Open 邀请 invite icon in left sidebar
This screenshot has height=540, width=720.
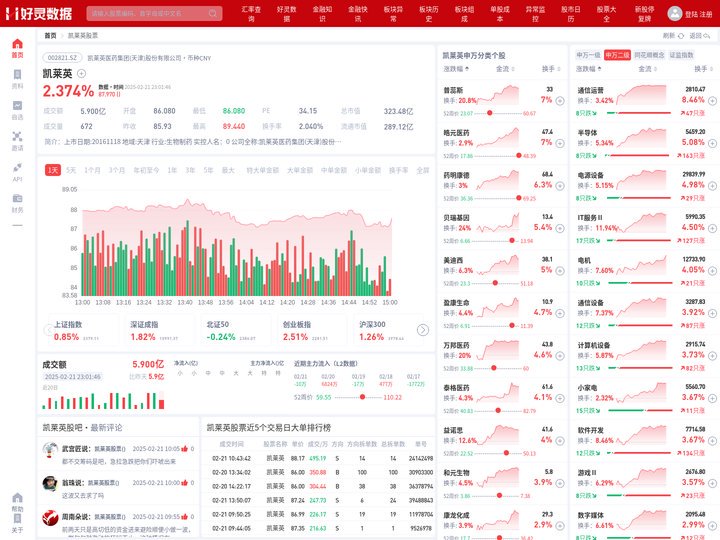click(x=17, y=136)
